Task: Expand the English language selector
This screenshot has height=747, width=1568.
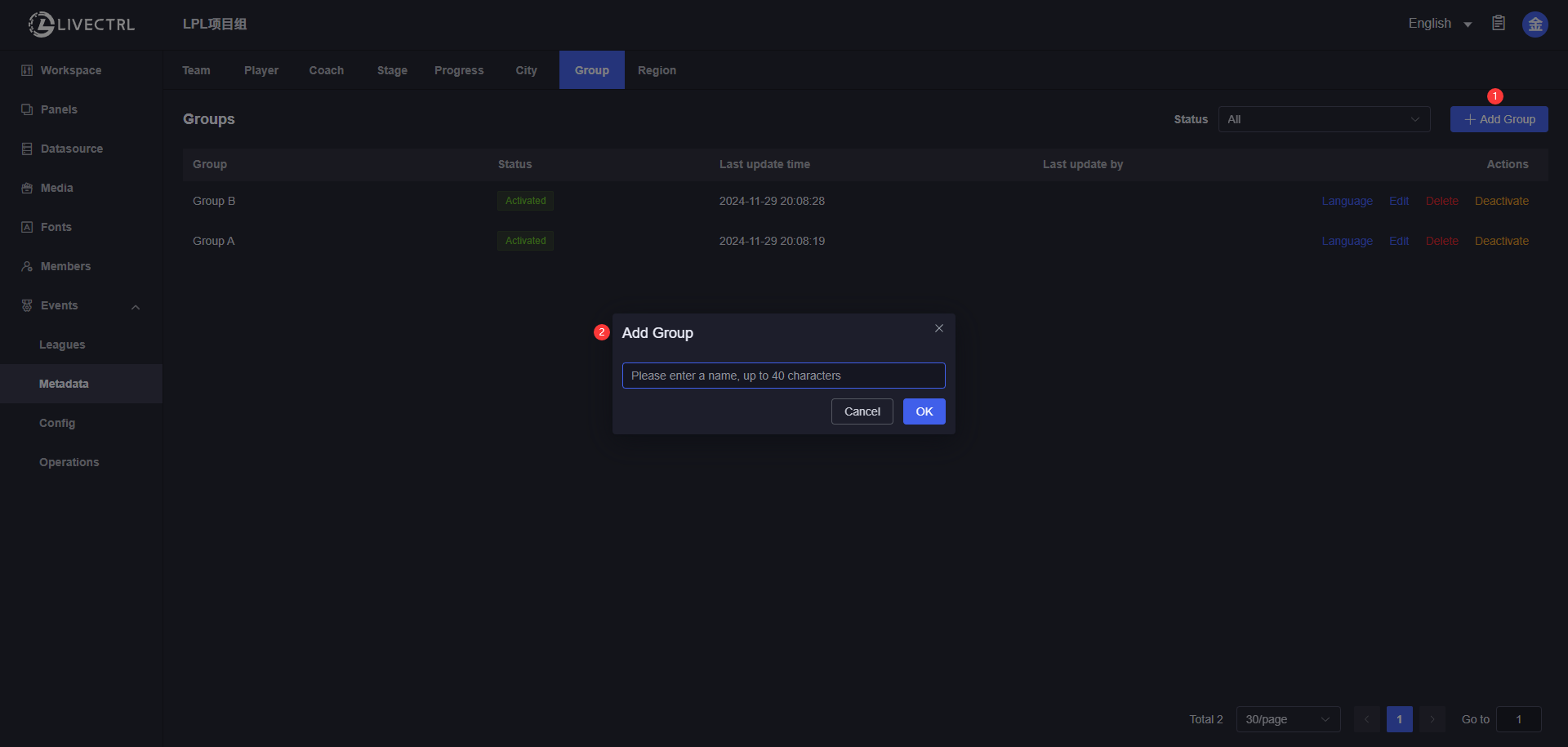Action: pos(1439,24)
